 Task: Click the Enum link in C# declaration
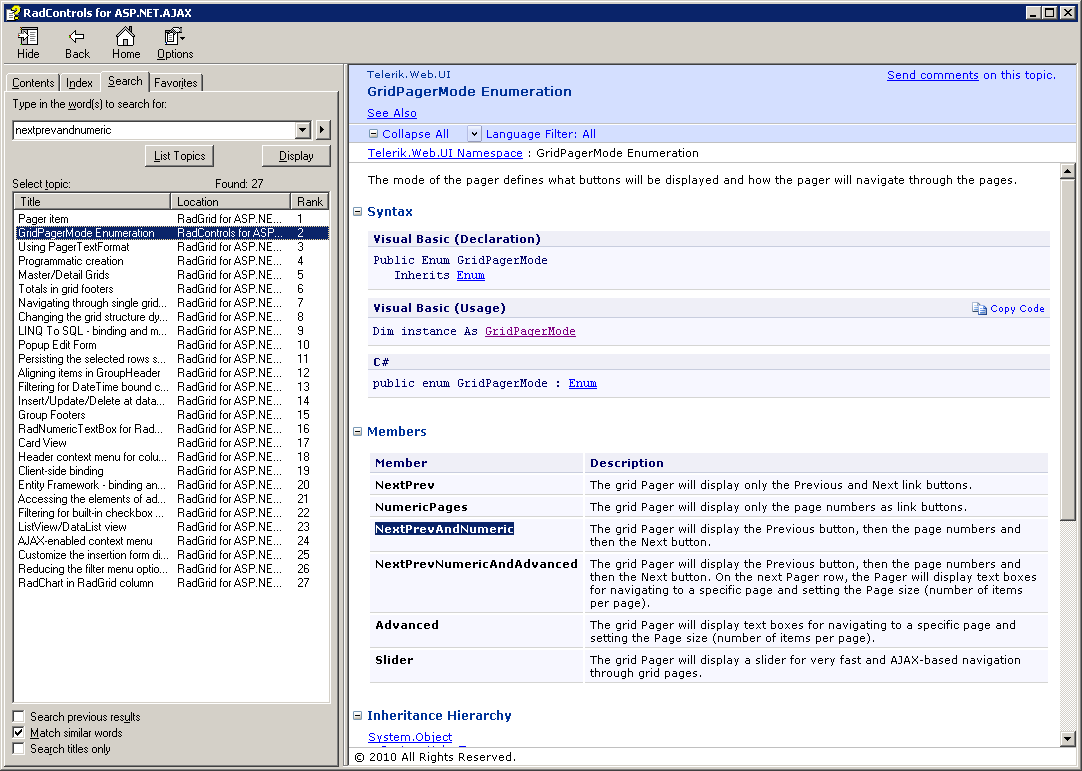(x=582, y=383)
